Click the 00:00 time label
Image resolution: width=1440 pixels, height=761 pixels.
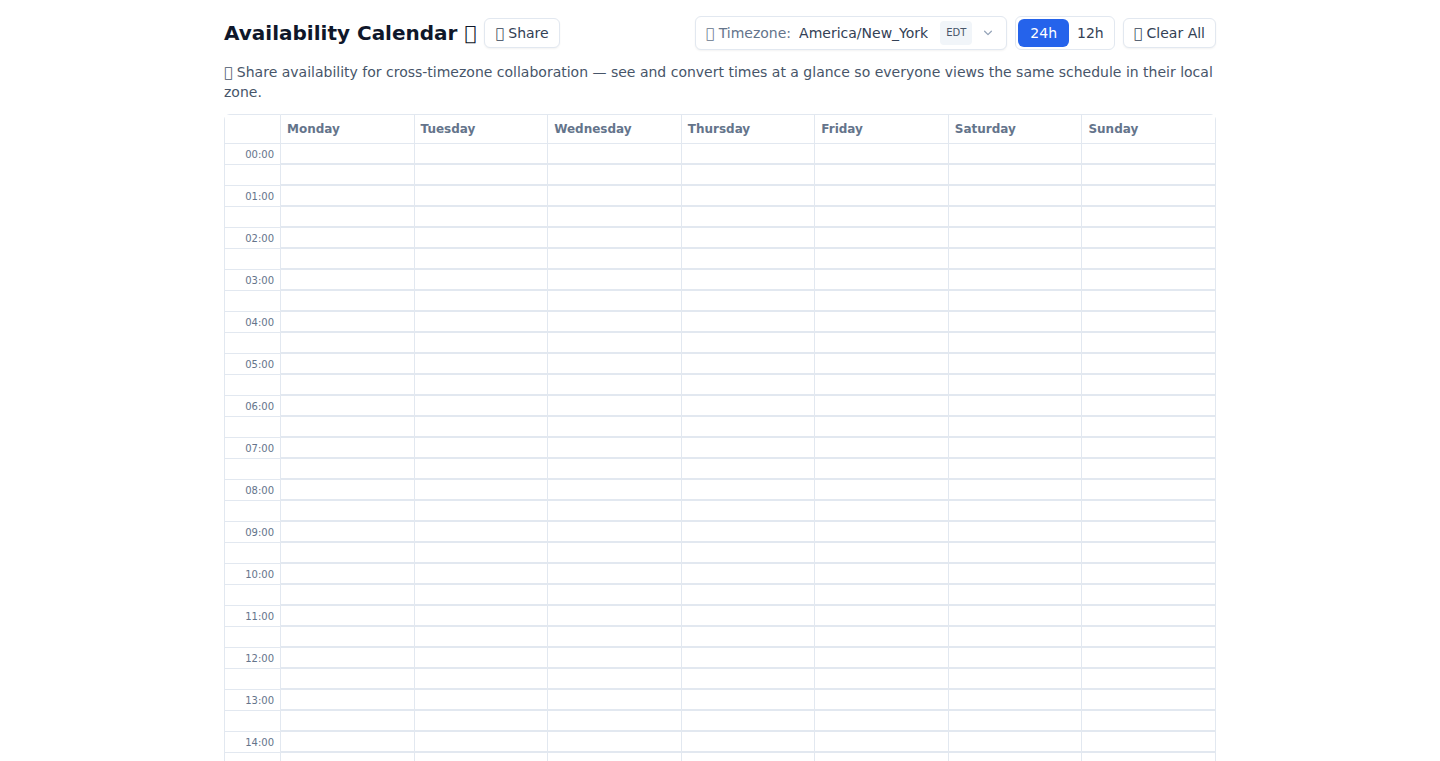click(259, 154)
